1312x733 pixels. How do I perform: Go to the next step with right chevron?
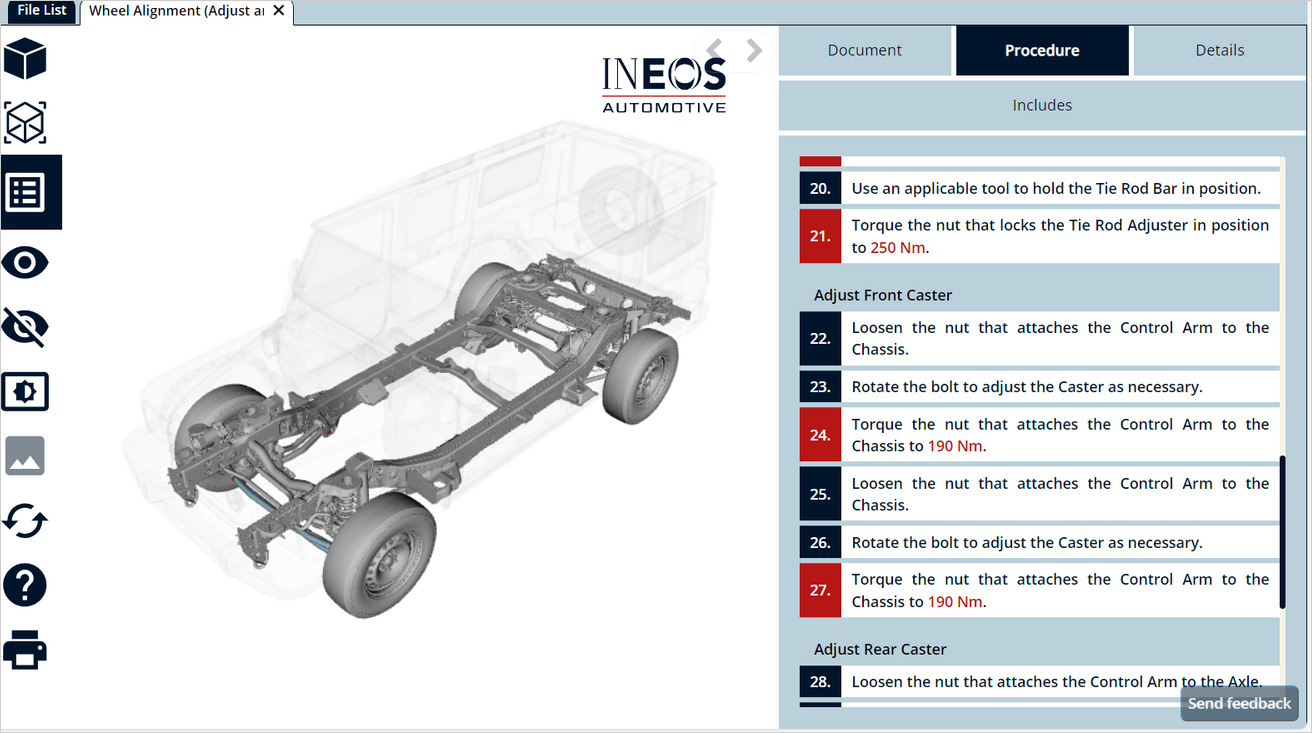point(754,49)
